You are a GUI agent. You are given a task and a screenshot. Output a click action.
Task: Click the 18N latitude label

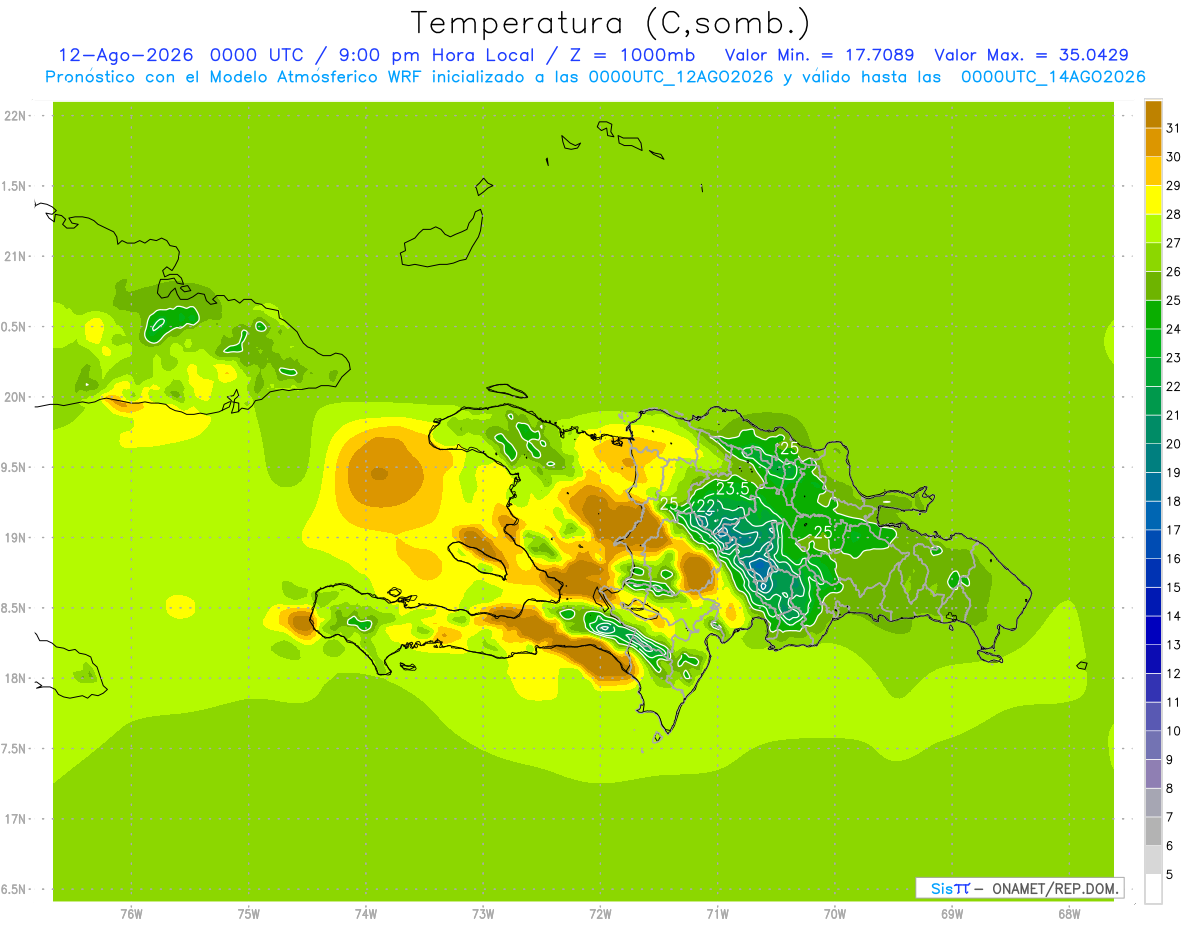[16, 679]
